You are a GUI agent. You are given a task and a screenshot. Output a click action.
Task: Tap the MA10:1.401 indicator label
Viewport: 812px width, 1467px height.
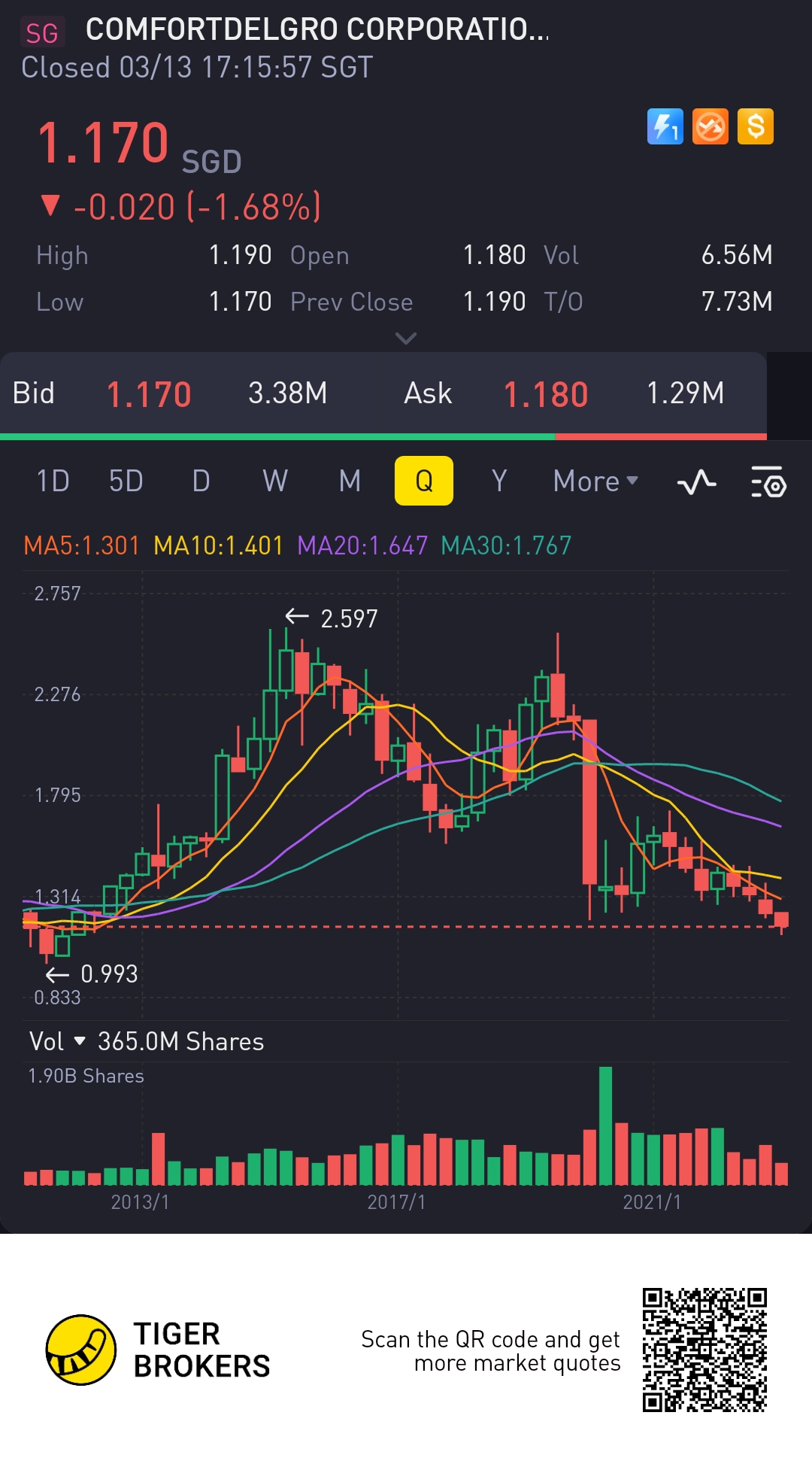(x=219, y=545)
